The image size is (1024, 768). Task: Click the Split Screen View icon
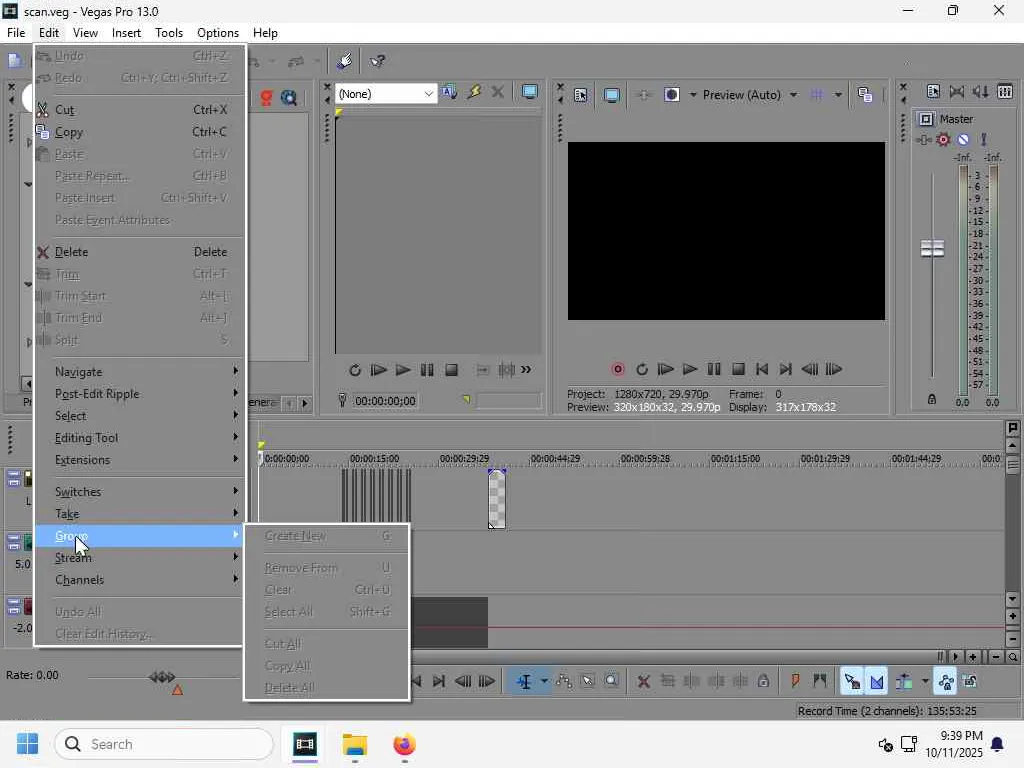671,95
